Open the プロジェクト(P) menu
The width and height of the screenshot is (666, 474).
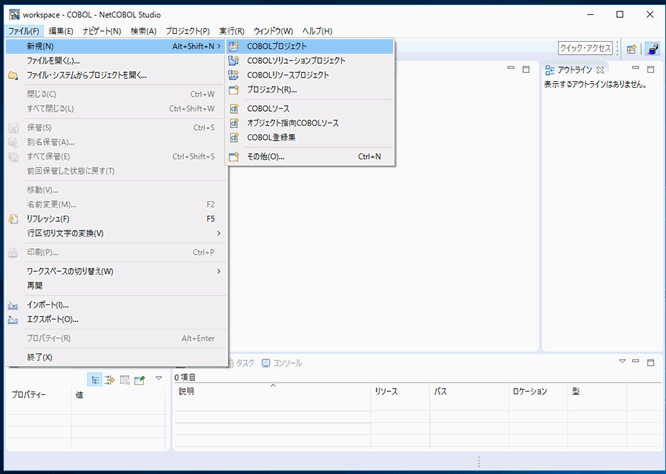point(187,31)
